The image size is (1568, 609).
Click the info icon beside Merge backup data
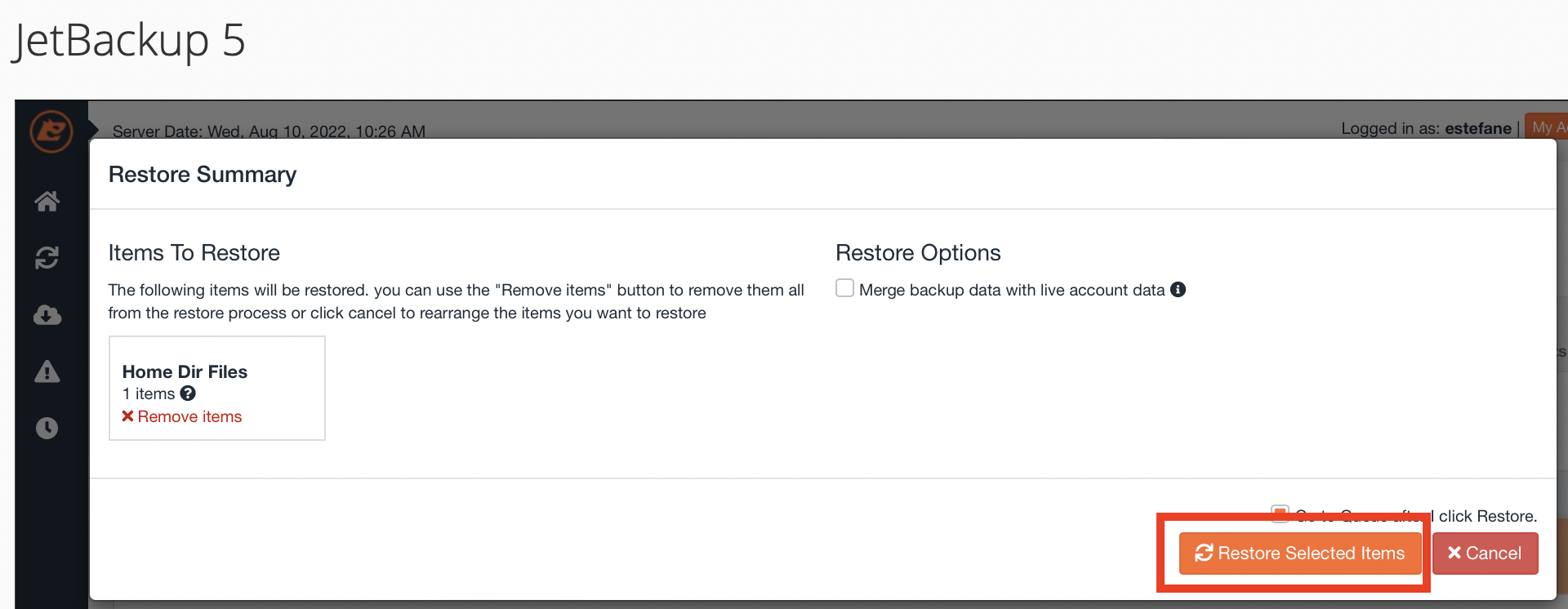tap(1178, 289)
